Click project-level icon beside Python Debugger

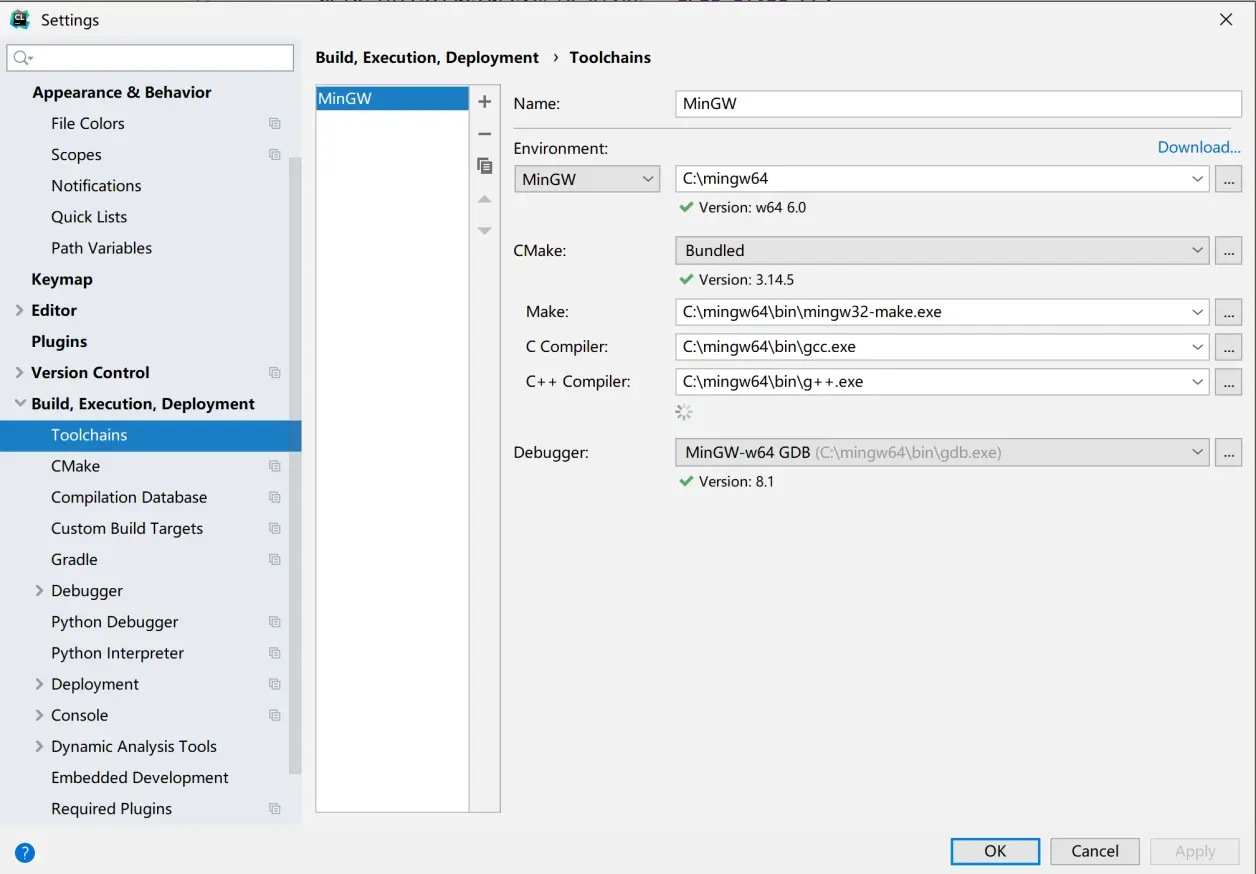tap(275, 622)
